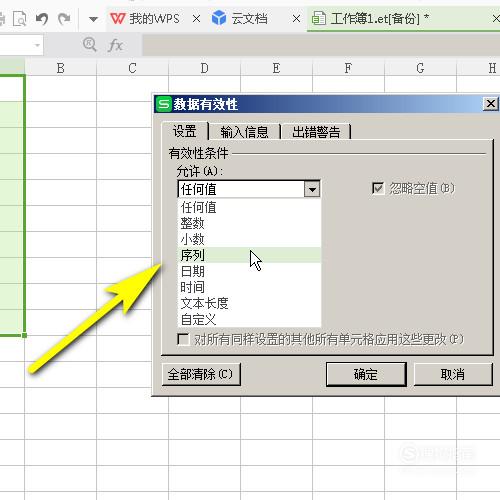This screenshot has width=500, height=500.
Task: Click the green S icon in dialog title bar
Action: pyautogui.click(x=163, y=104)
